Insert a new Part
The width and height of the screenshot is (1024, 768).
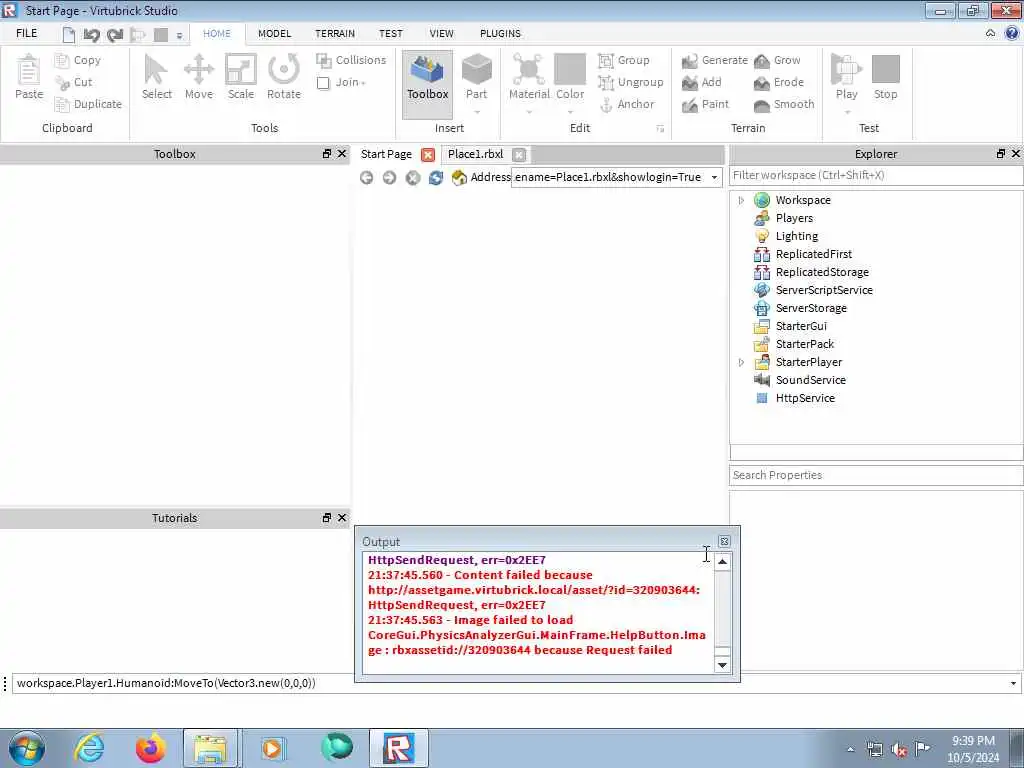(477, 77)
